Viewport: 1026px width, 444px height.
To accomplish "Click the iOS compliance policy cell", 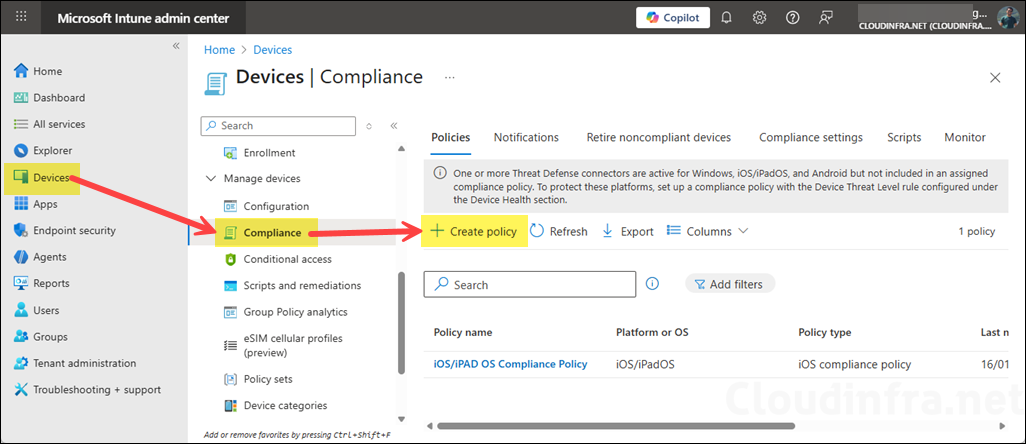I will tap(855, 364).
